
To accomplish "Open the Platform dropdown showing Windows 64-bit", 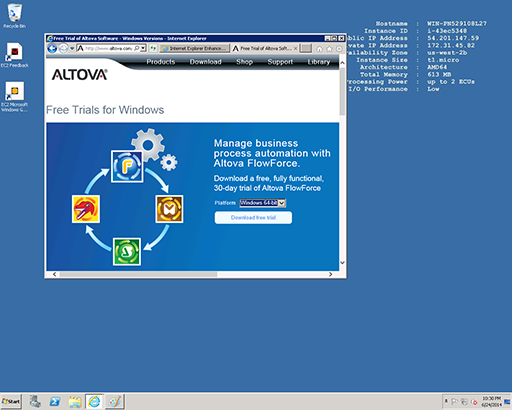I will pos(262,203).
